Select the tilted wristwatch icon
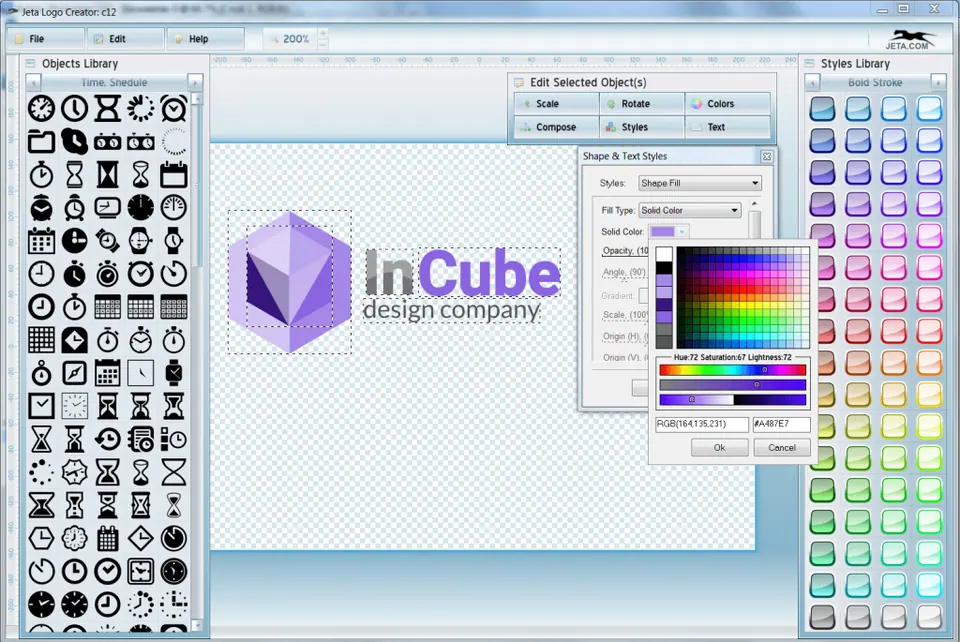Screen dimensions: 960x642 (107, 241)
